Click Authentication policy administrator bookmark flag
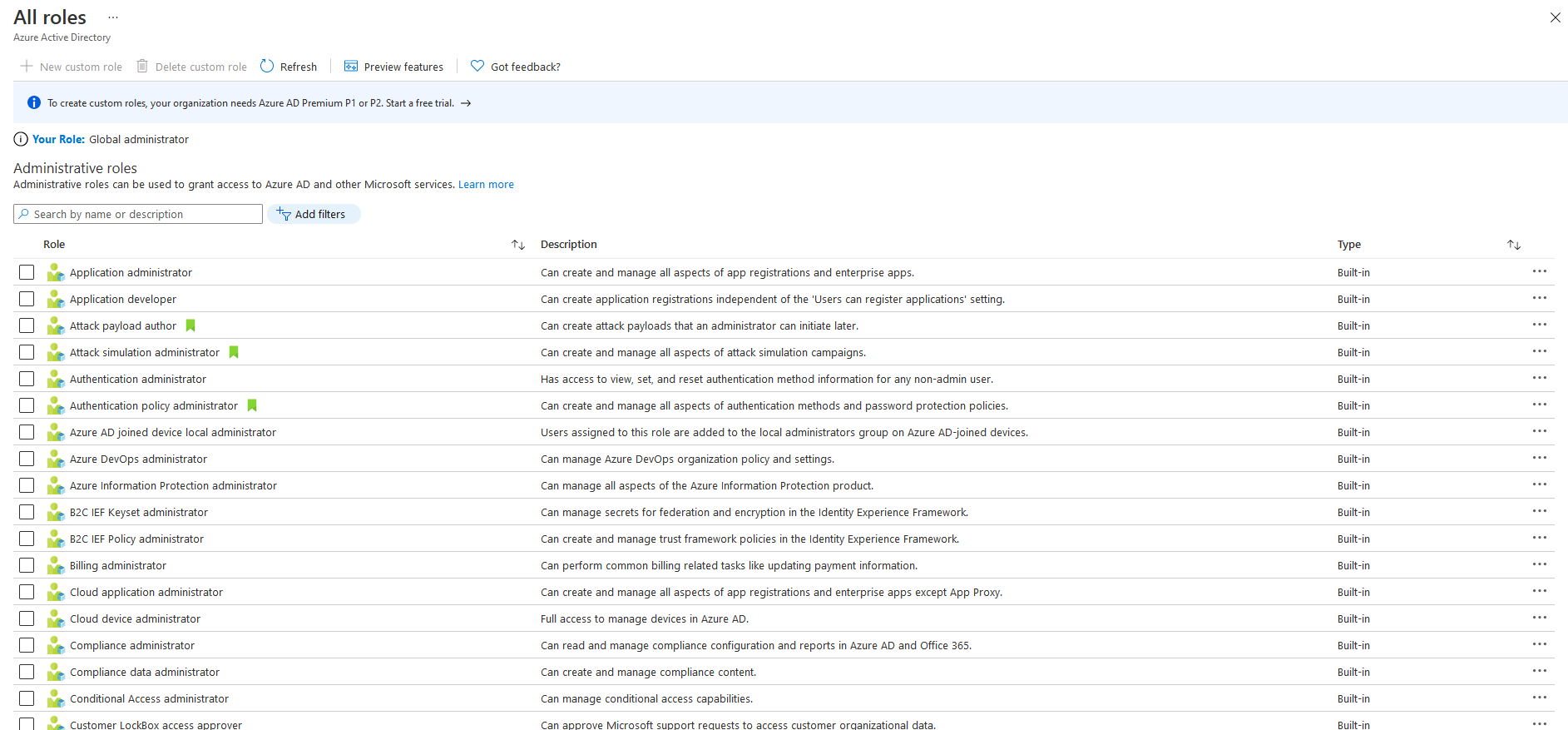Viewport: 1568px width, 730px height. pyautogui.click(x=252, y=405)
